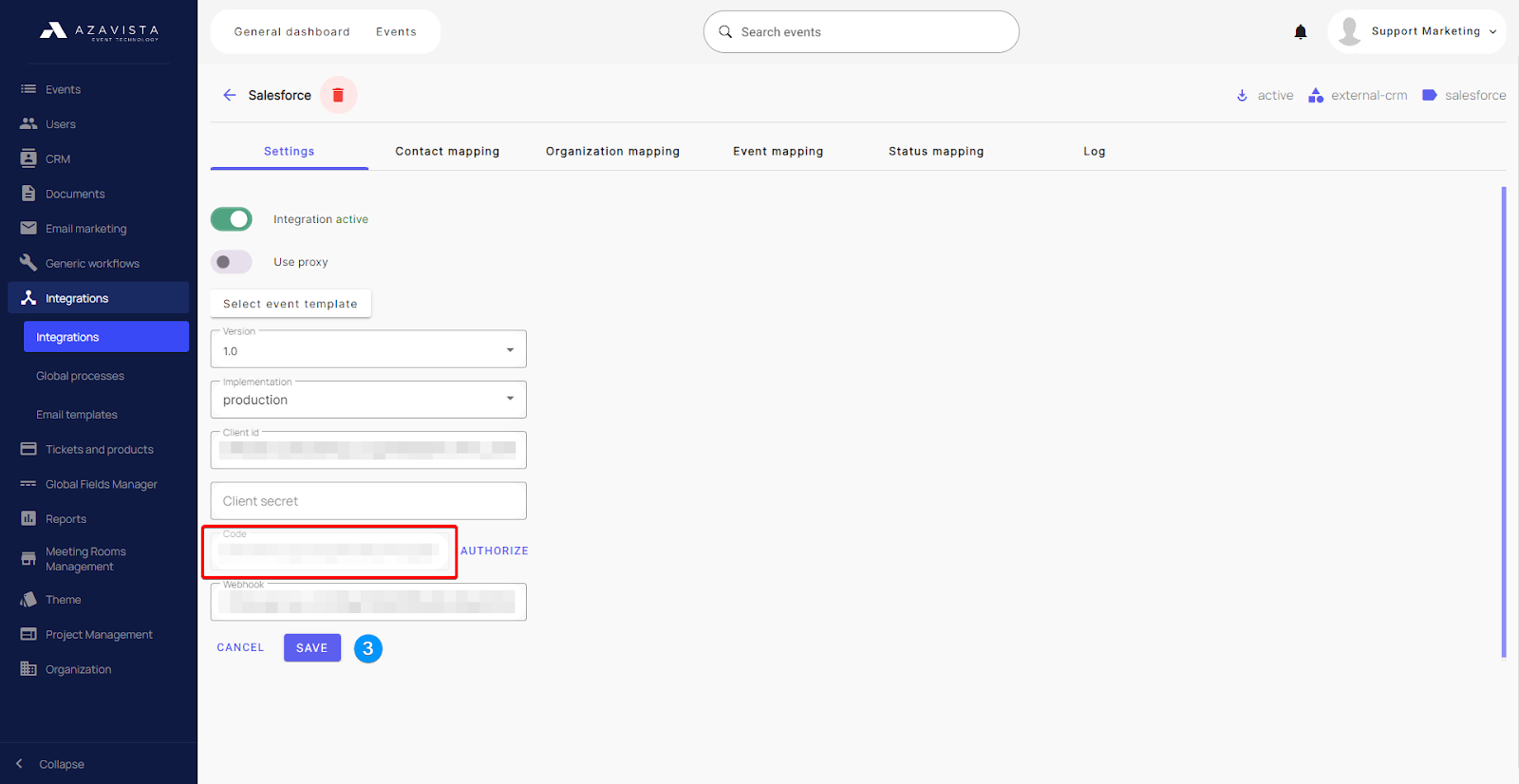Screen dimensions: 1519x784
Task: Click the Theme palette icon
Action: point(28,600)
